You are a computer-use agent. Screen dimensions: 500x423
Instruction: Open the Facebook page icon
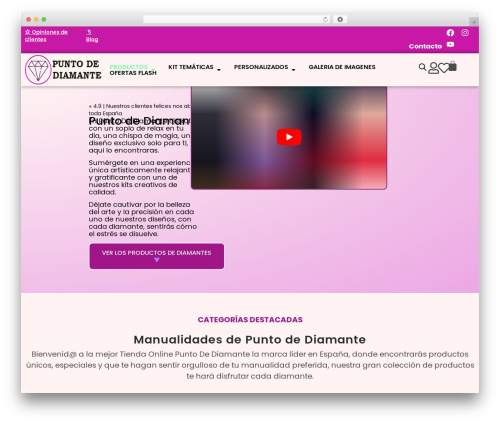tap(450, 33)
